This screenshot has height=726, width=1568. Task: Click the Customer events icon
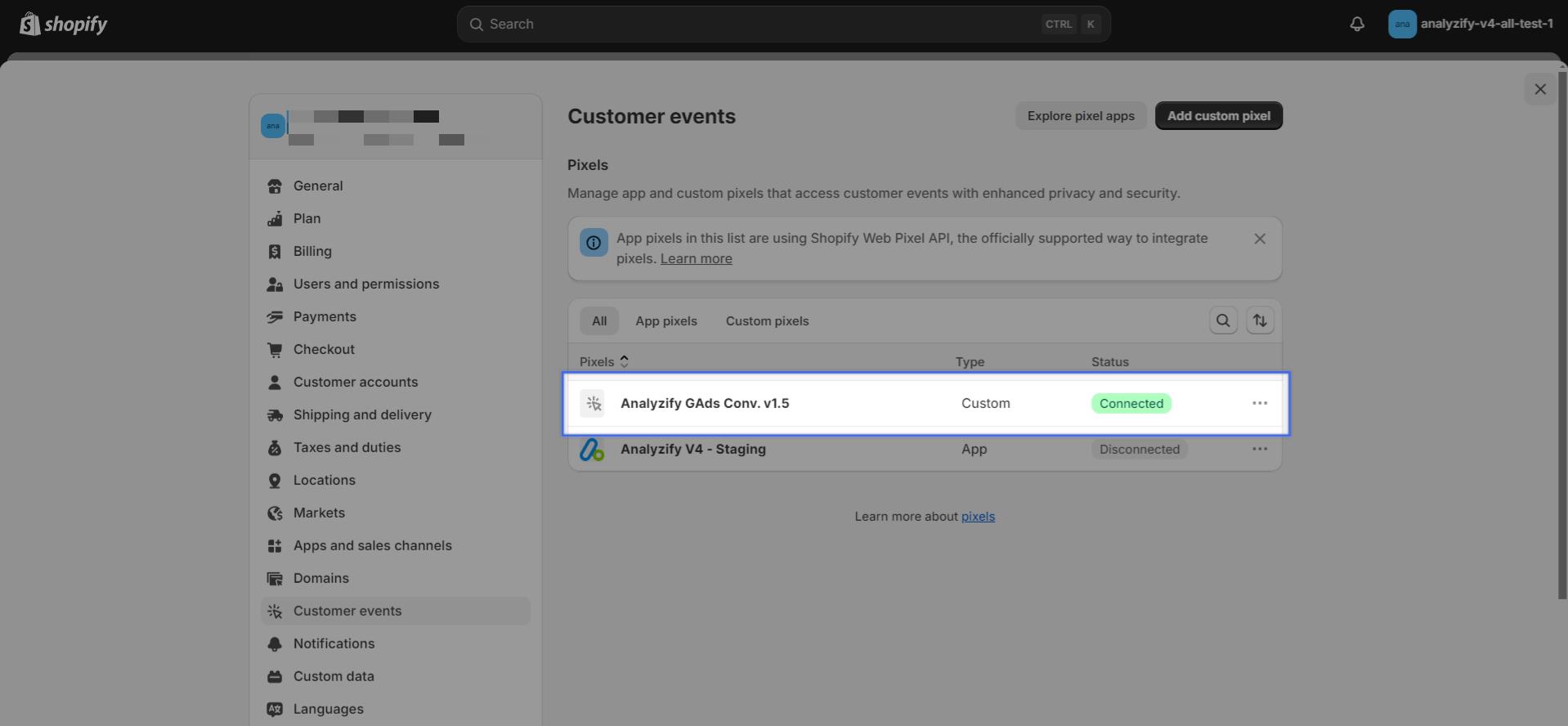[275, 611]
